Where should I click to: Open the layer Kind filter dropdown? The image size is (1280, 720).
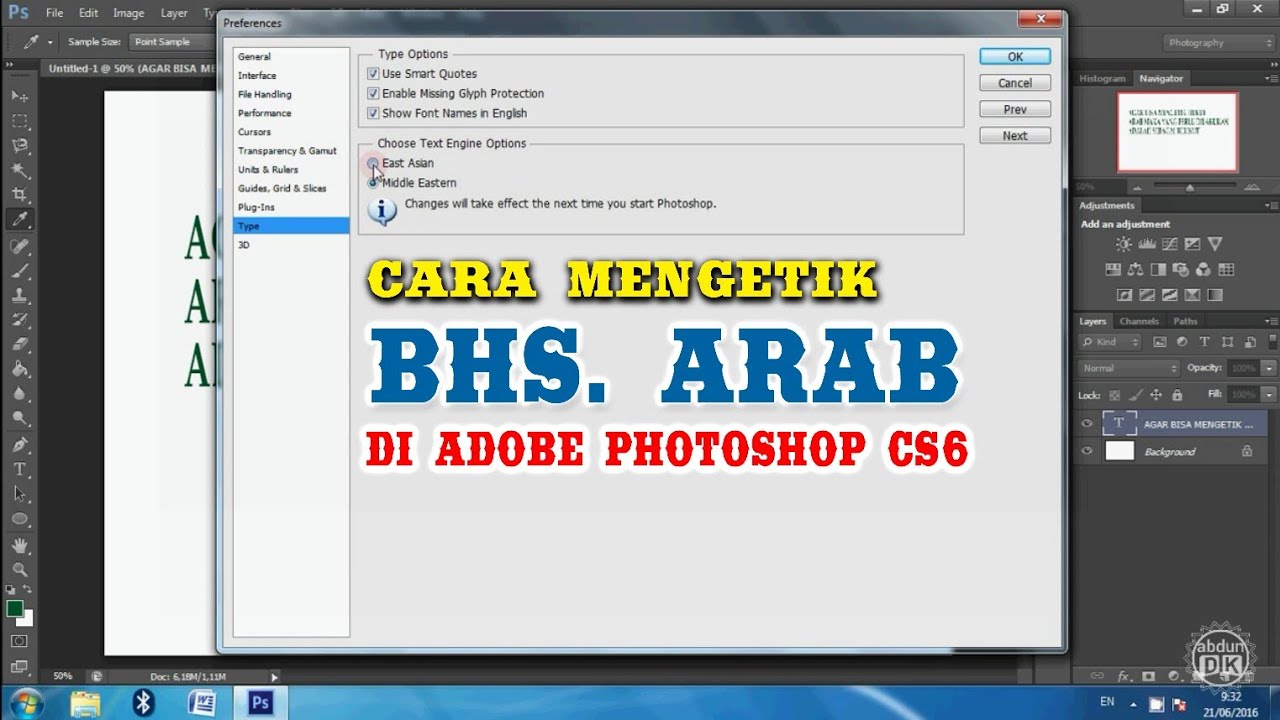pos(1111,342)
